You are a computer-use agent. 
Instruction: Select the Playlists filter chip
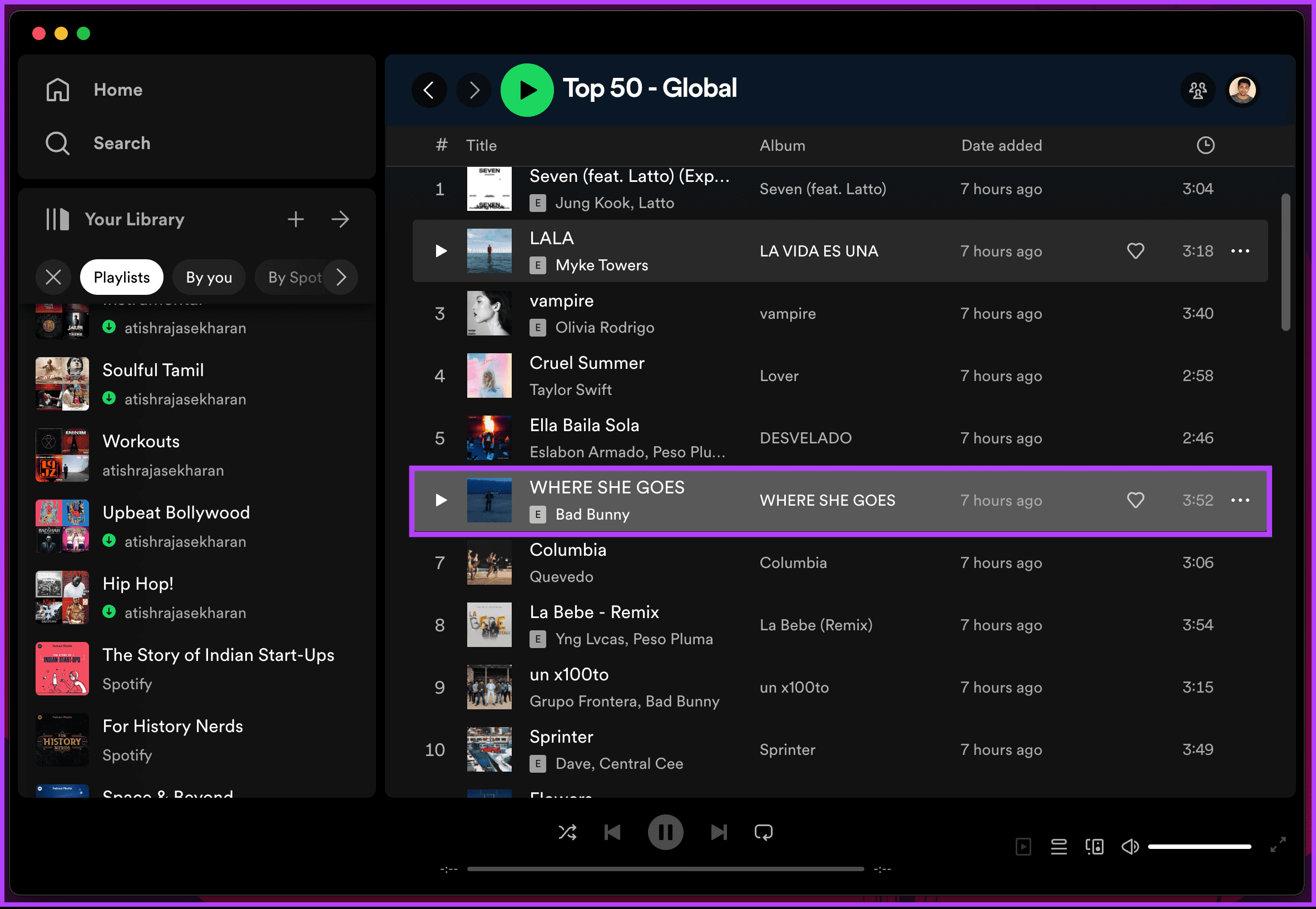coord(122,278)
